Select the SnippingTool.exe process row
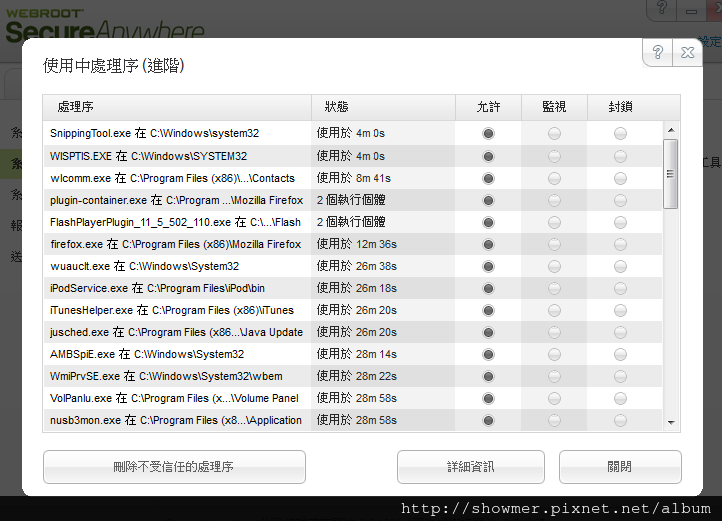722x521 pixels. (x=353, y=134)
